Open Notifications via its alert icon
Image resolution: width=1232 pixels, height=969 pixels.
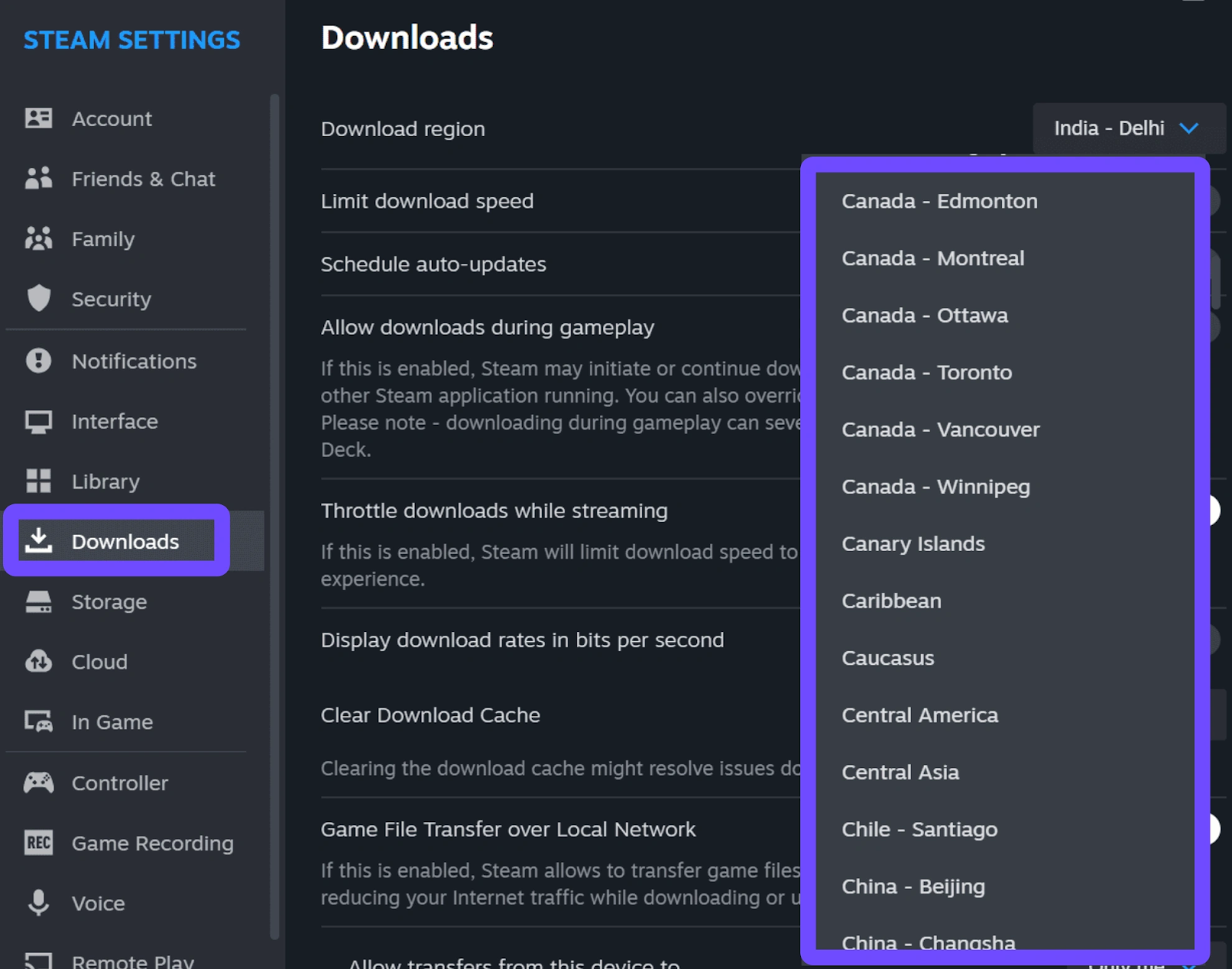tap(38, 361)
